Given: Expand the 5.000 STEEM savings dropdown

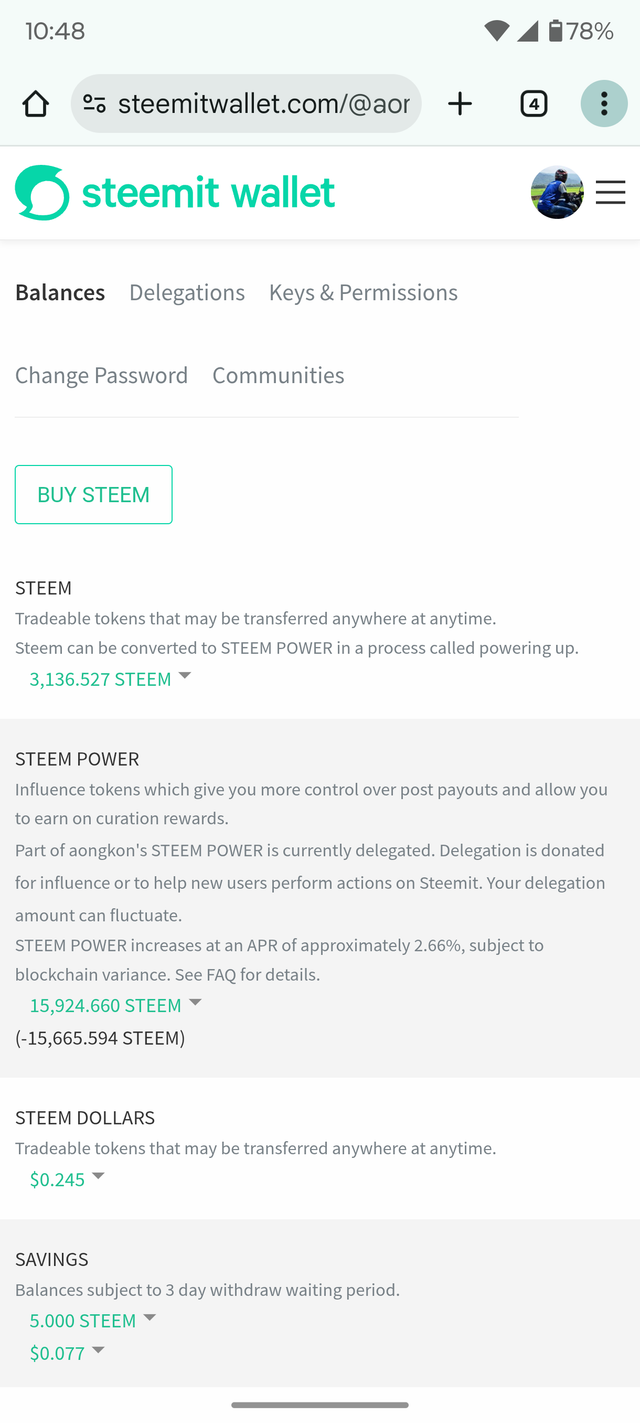Looking at the screenshot, I should click(92, 1320).
